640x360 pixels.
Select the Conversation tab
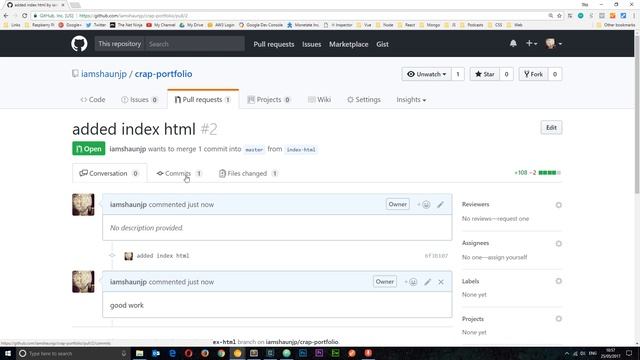pos(109,173)
